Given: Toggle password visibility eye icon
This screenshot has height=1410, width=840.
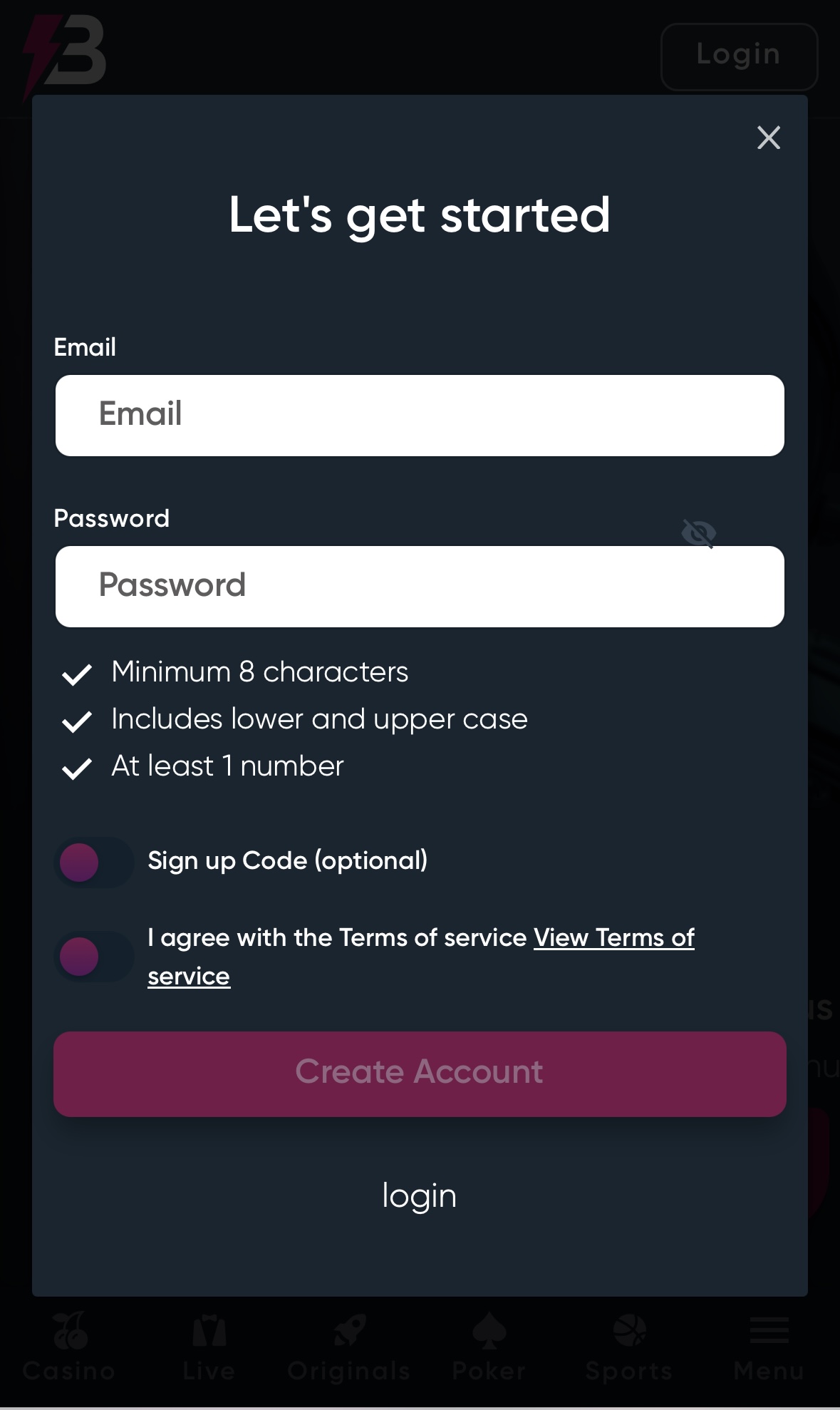Looking at the screenshot, I should coord(698,533).
